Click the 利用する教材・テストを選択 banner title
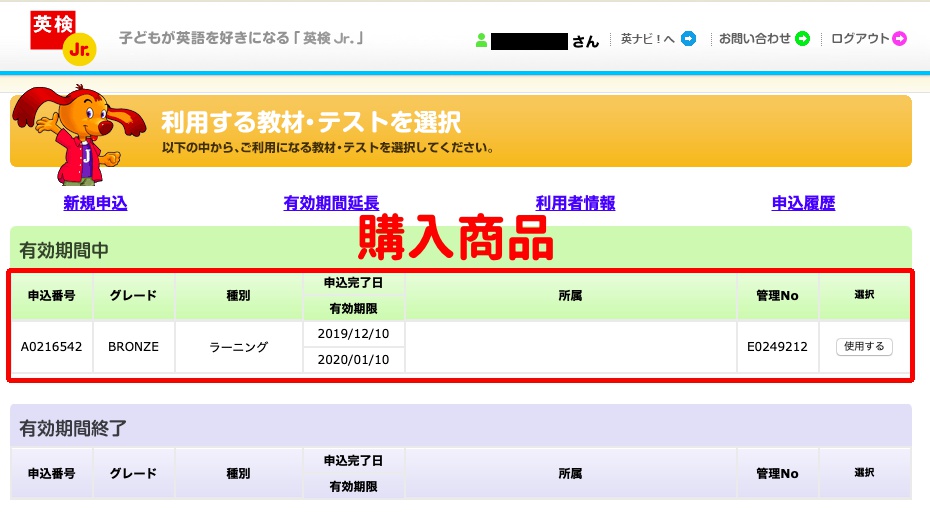Image resolution: width=930 pixels, height=523 pixels. [x=311, y=122]
